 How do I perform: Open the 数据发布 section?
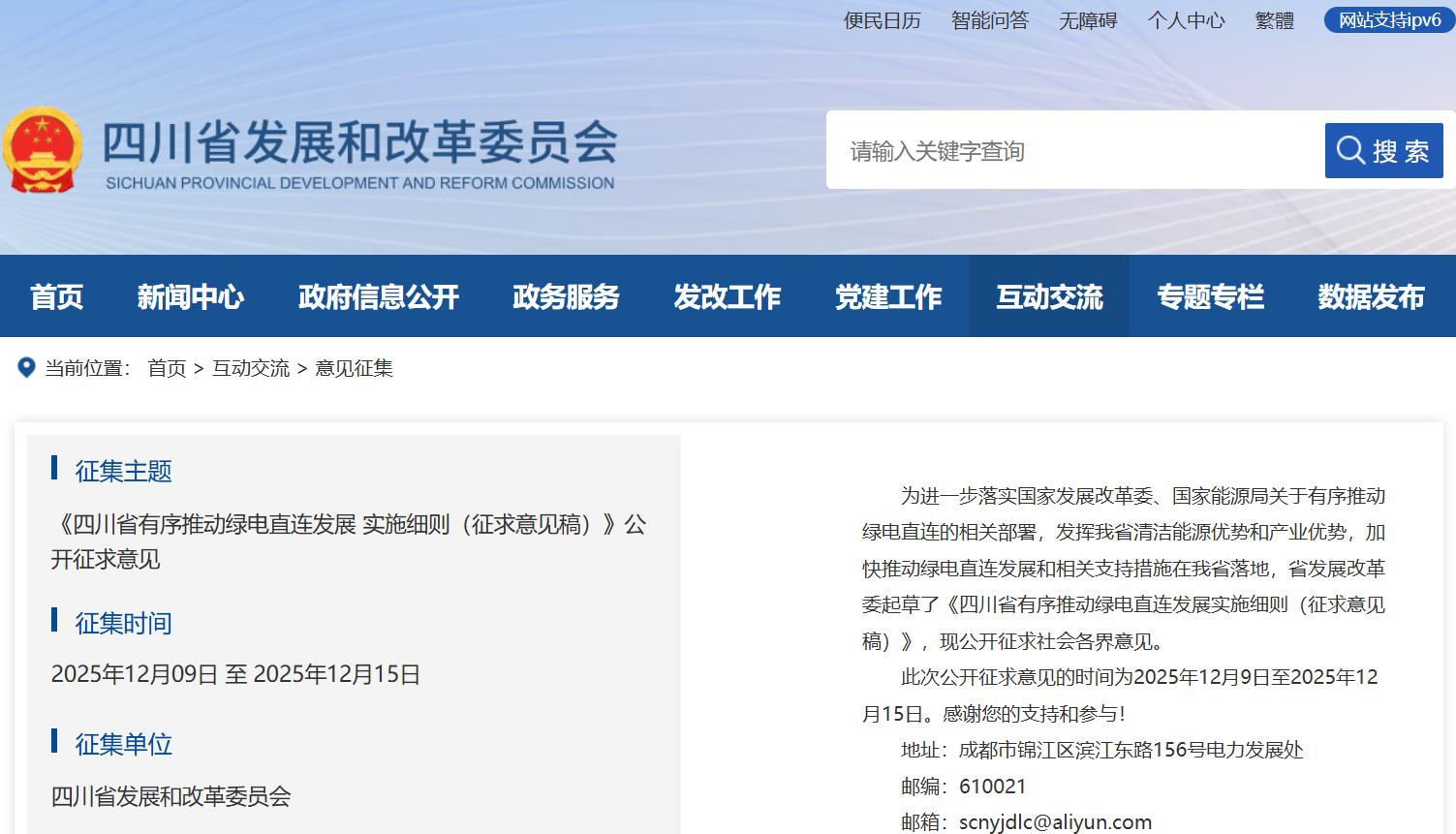pos(1371,296)
